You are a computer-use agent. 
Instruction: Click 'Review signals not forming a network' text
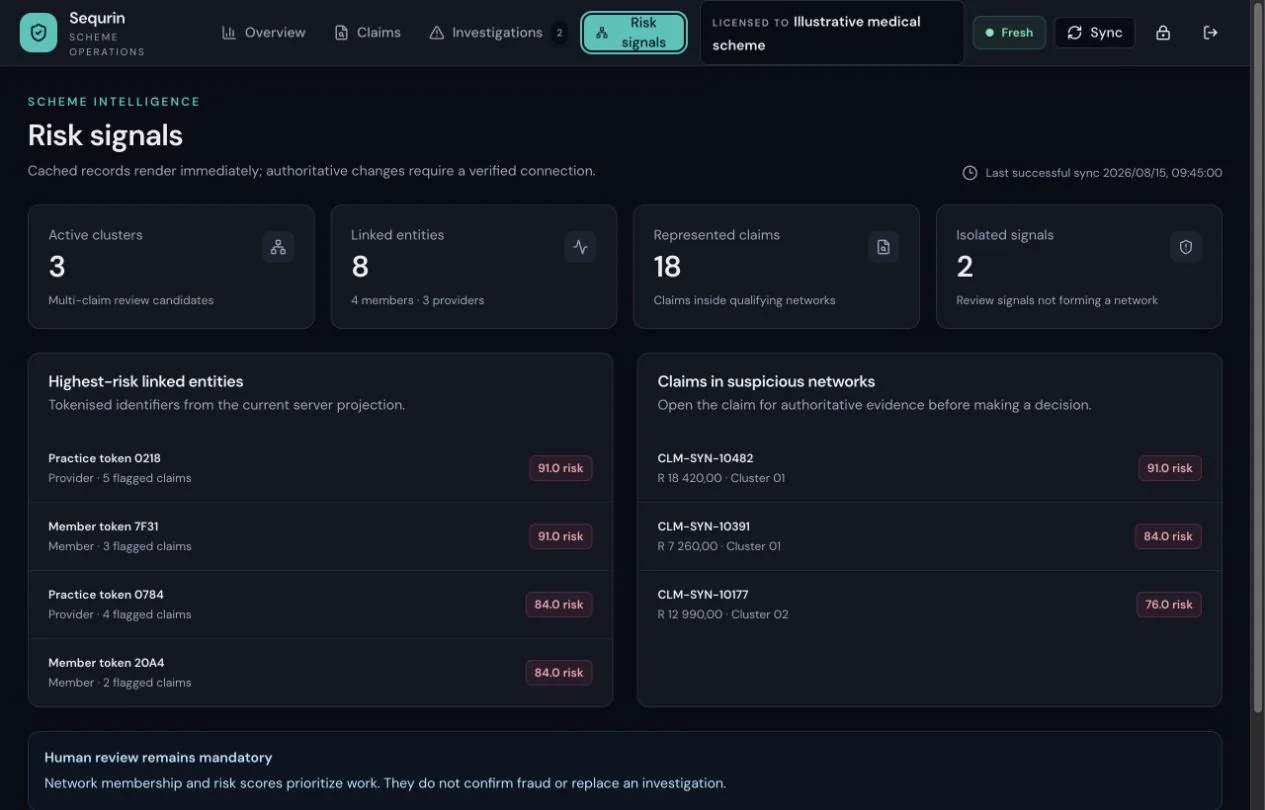(x=1057, y=300)
